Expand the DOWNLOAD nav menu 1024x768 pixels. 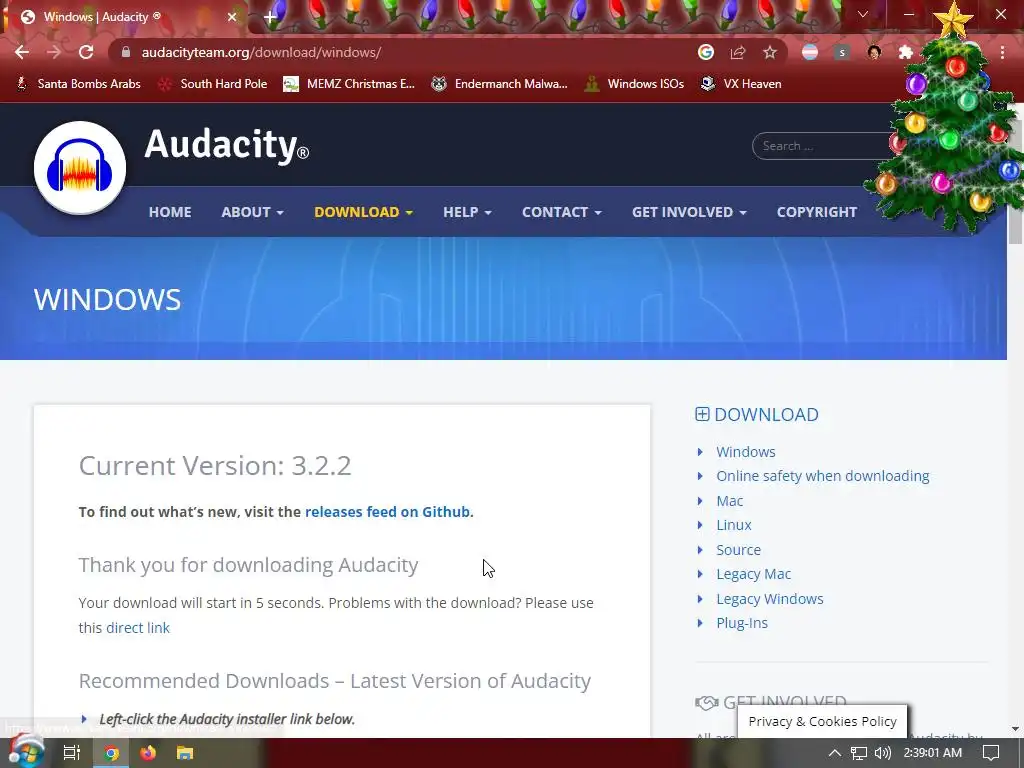(363, 212)
